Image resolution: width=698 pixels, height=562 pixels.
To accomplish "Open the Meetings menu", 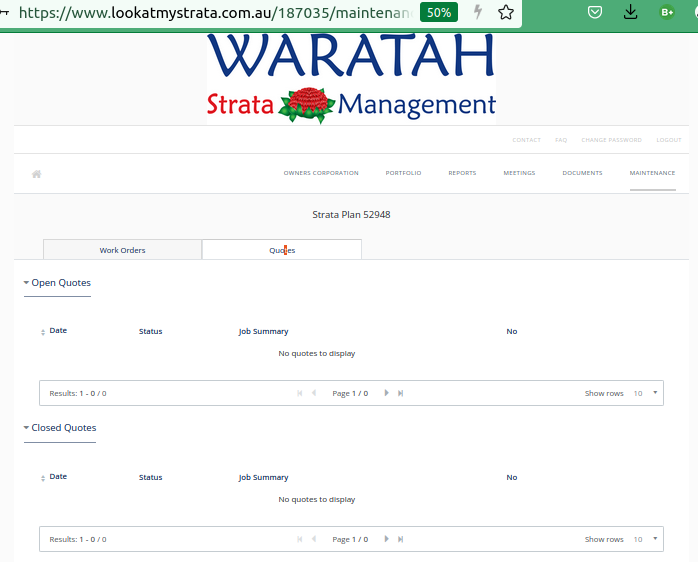I will pos(519,173).
